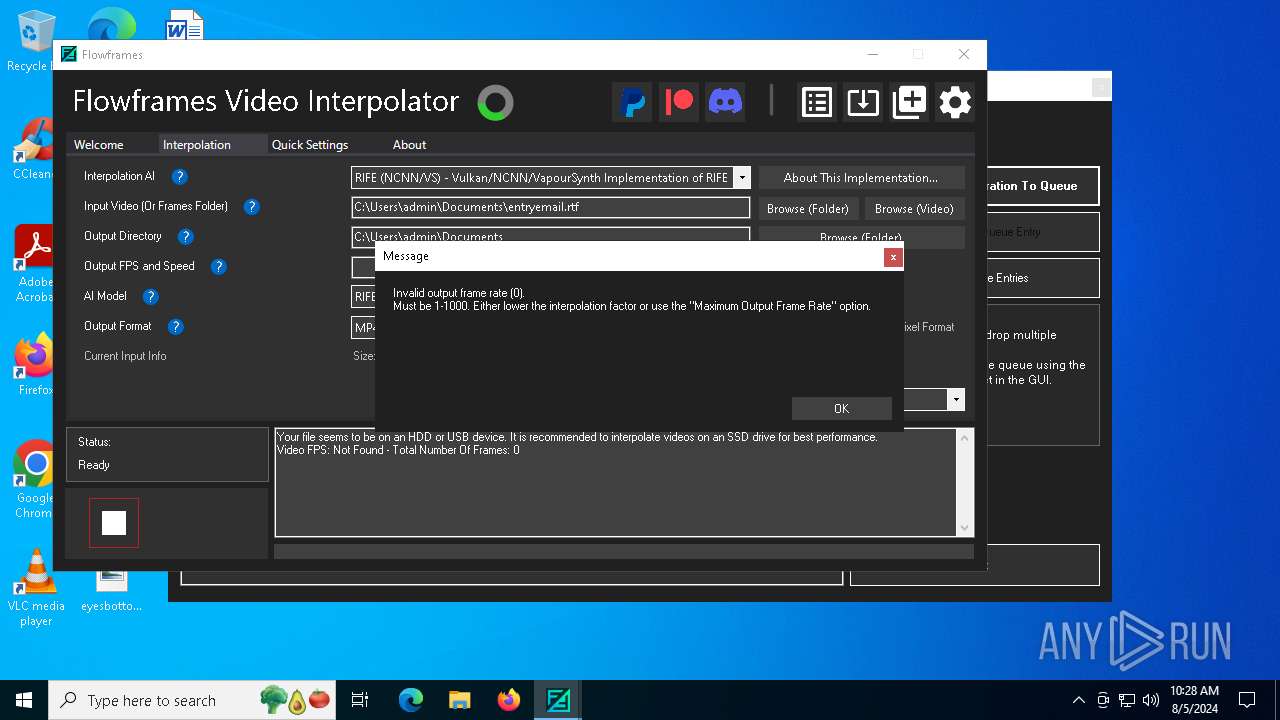This screenshot has height=720, width=1280.
Task: Open the notification center icon
Action: (1247, 700)
